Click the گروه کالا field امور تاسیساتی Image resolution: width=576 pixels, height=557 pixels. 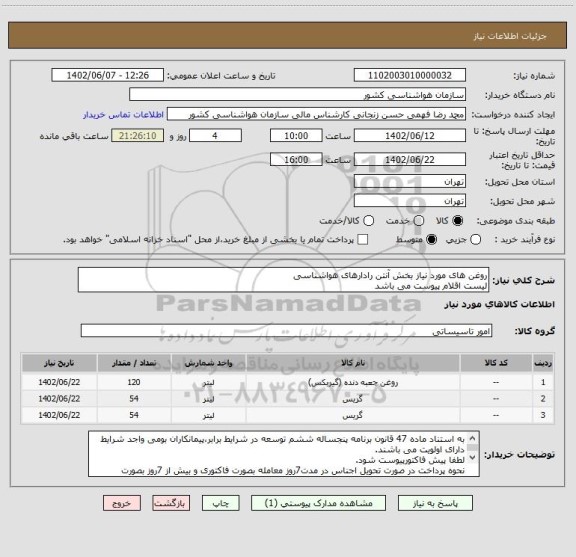(x=287, y=331)
